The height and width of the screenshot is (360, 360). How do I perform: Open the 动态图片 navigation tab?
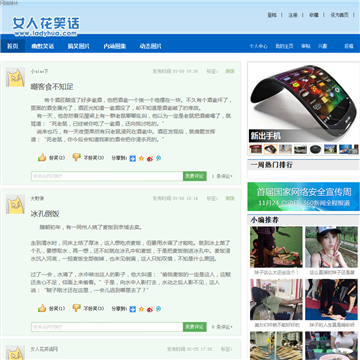(151, 46)
